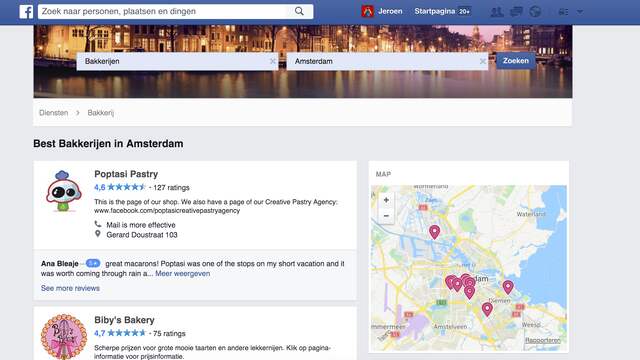Viewport: 640px width, 360px height.
Task: Click Biby's Bakery profile thumbnail
Action: 64,336
